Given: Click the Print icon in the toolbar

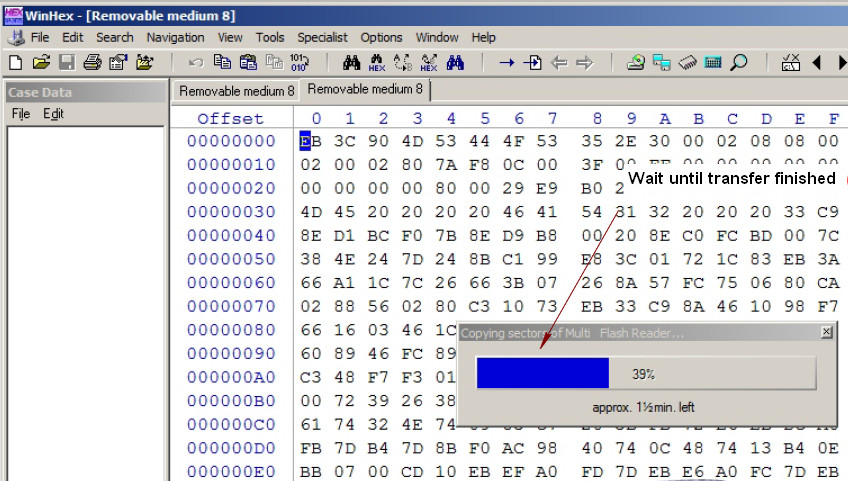Looking at the screenshot, I should tap(92, 63).
